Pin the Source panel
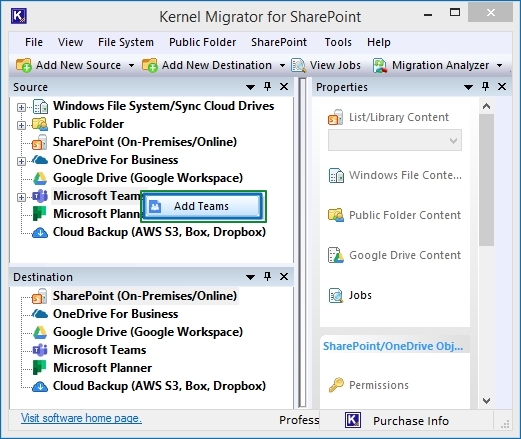This screenshot has width=521, height=439. (267, 87)
